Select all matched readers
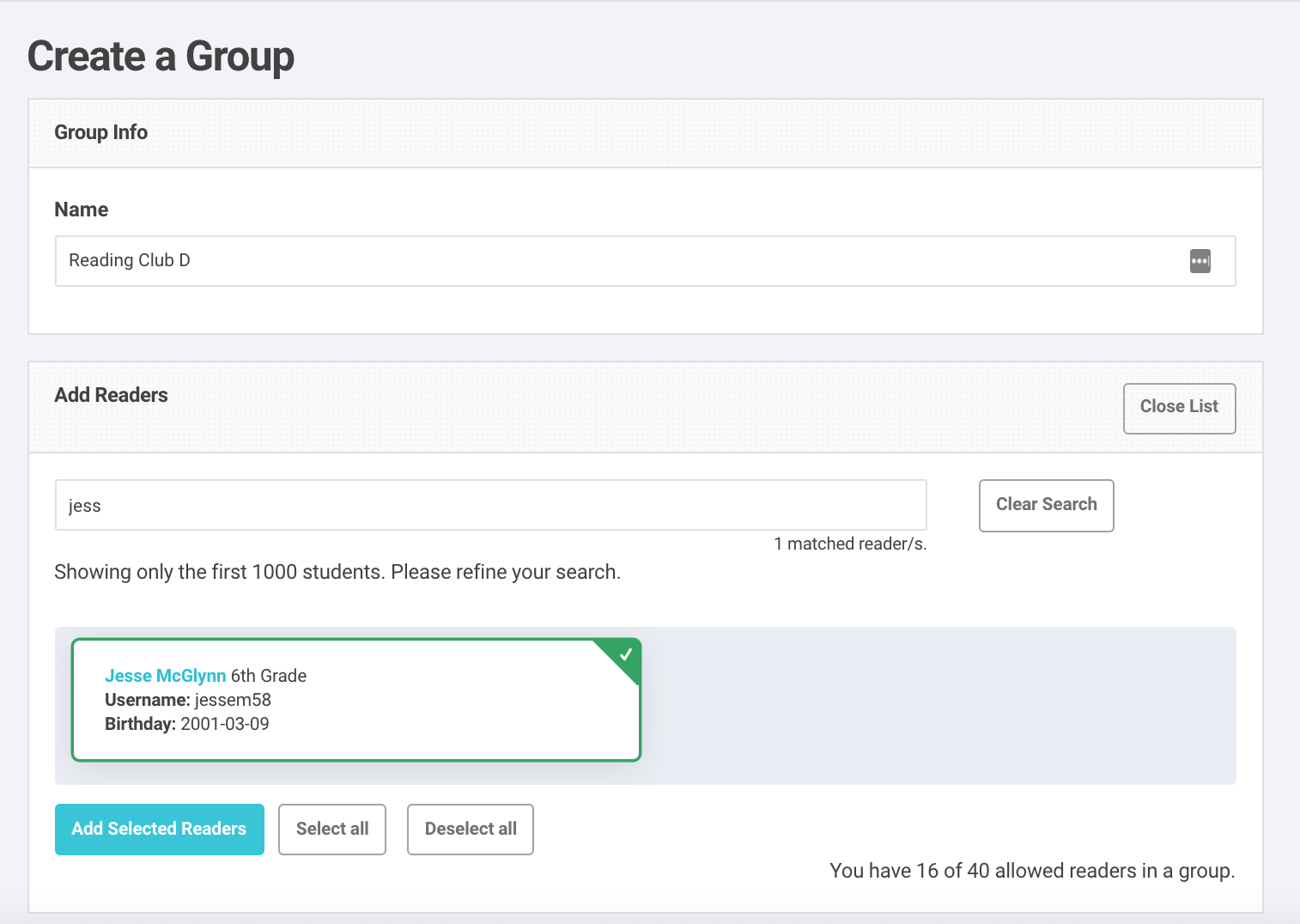Screen dimensions: 1300x924 pyautogui.click(x=332, y=829)
